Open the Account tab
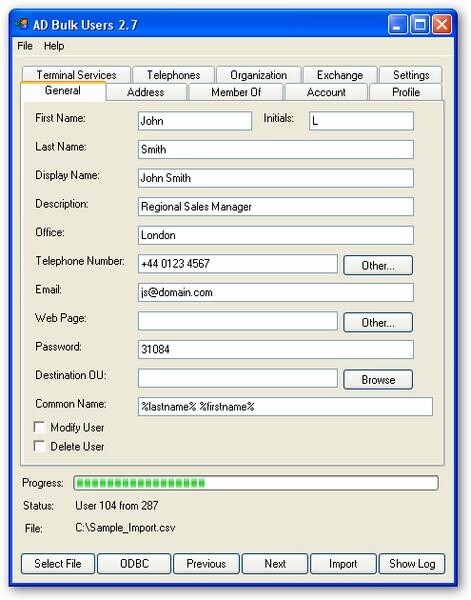 [x=326, y=92]
